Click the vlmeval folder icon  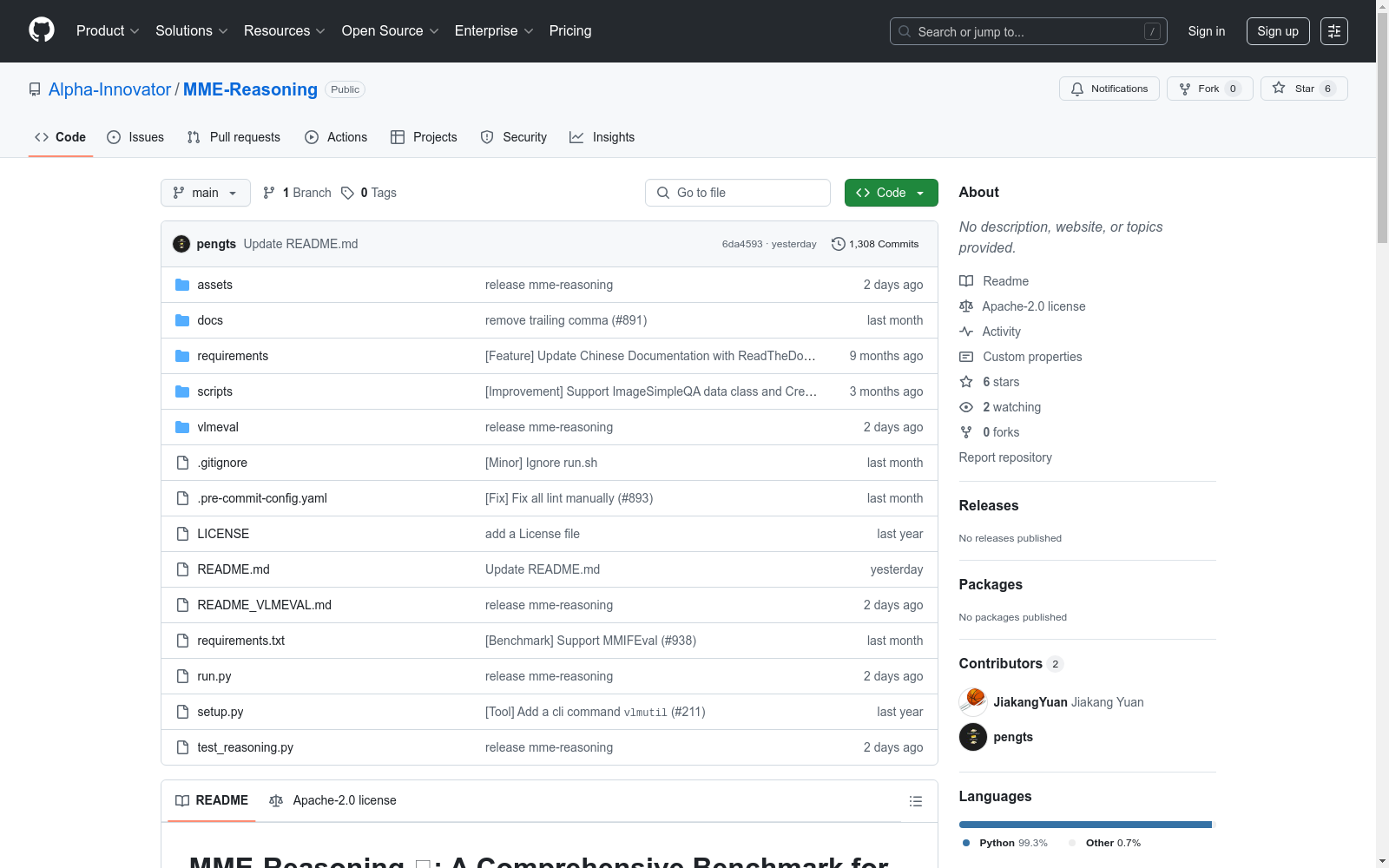click(x=182, y=427)
